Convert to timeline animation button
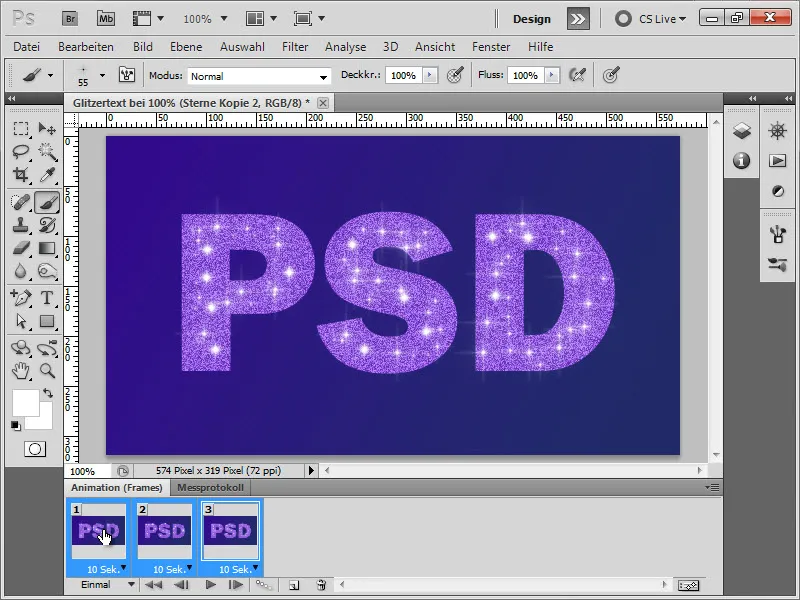The image size is (800, 600). point(688,585)
